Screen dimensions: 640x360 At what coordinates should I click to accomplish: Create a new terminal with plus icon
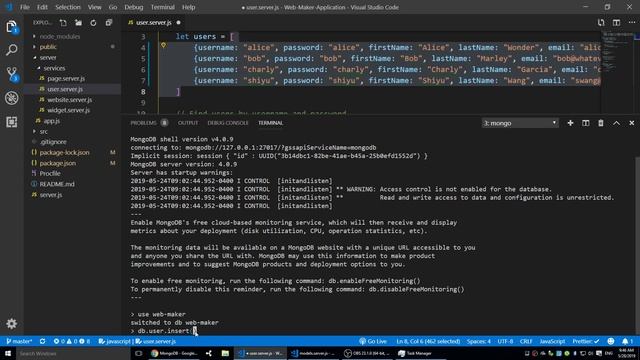coord(570,123)
